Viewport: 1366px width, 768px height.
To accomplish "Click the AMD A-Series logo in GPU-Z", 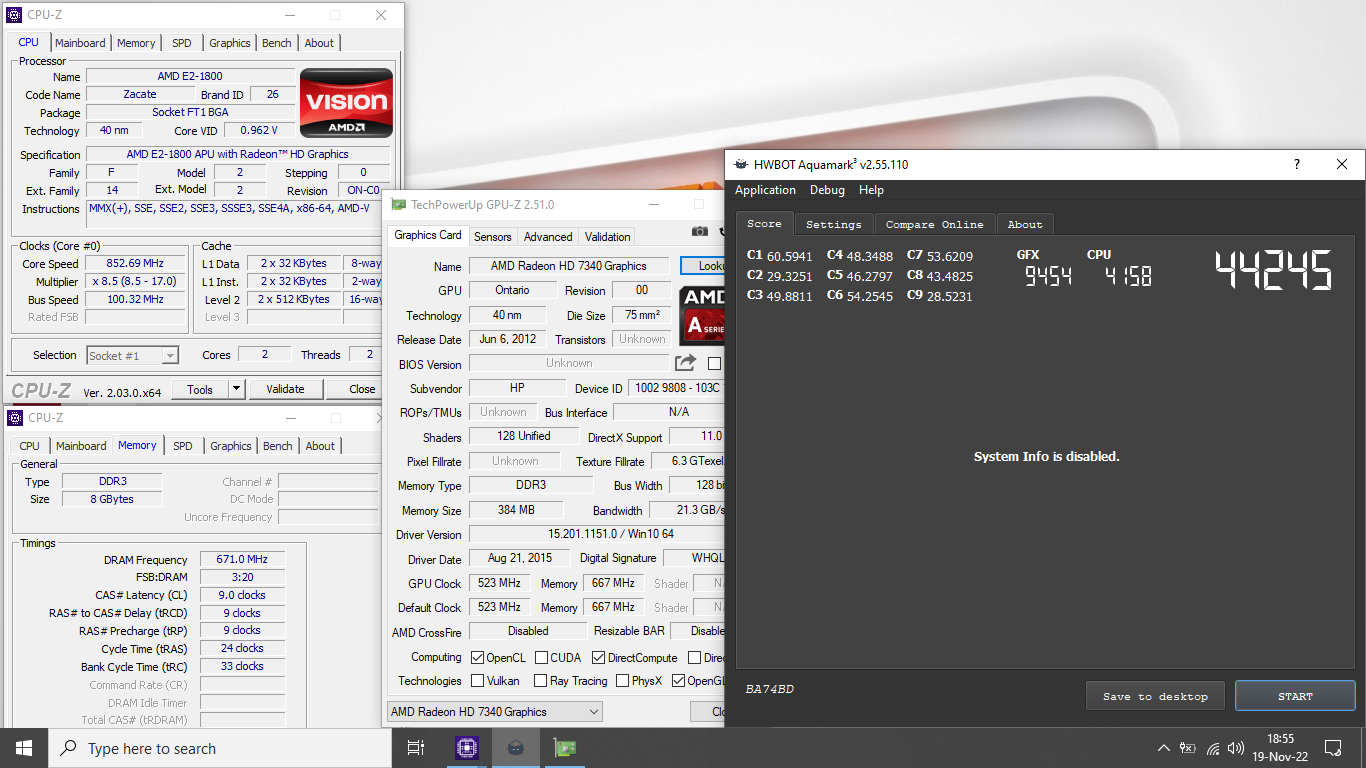I will [x=702, y=316].
